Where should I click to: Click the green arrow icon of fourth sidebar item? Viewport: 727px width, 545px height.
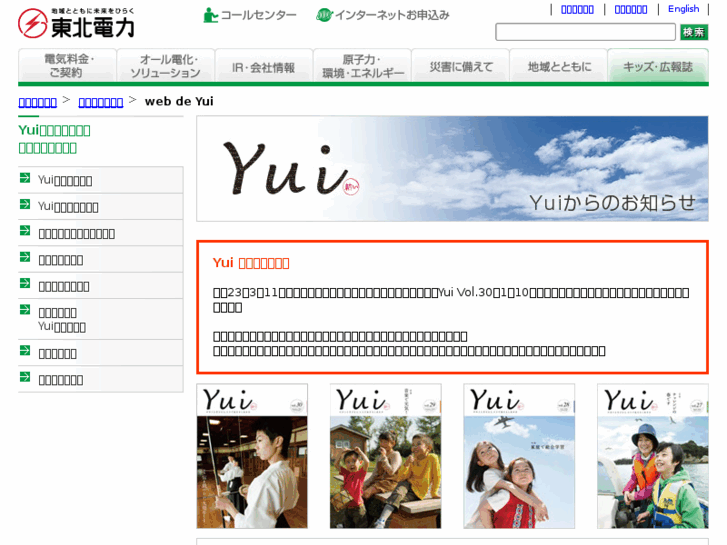[25, 257]
